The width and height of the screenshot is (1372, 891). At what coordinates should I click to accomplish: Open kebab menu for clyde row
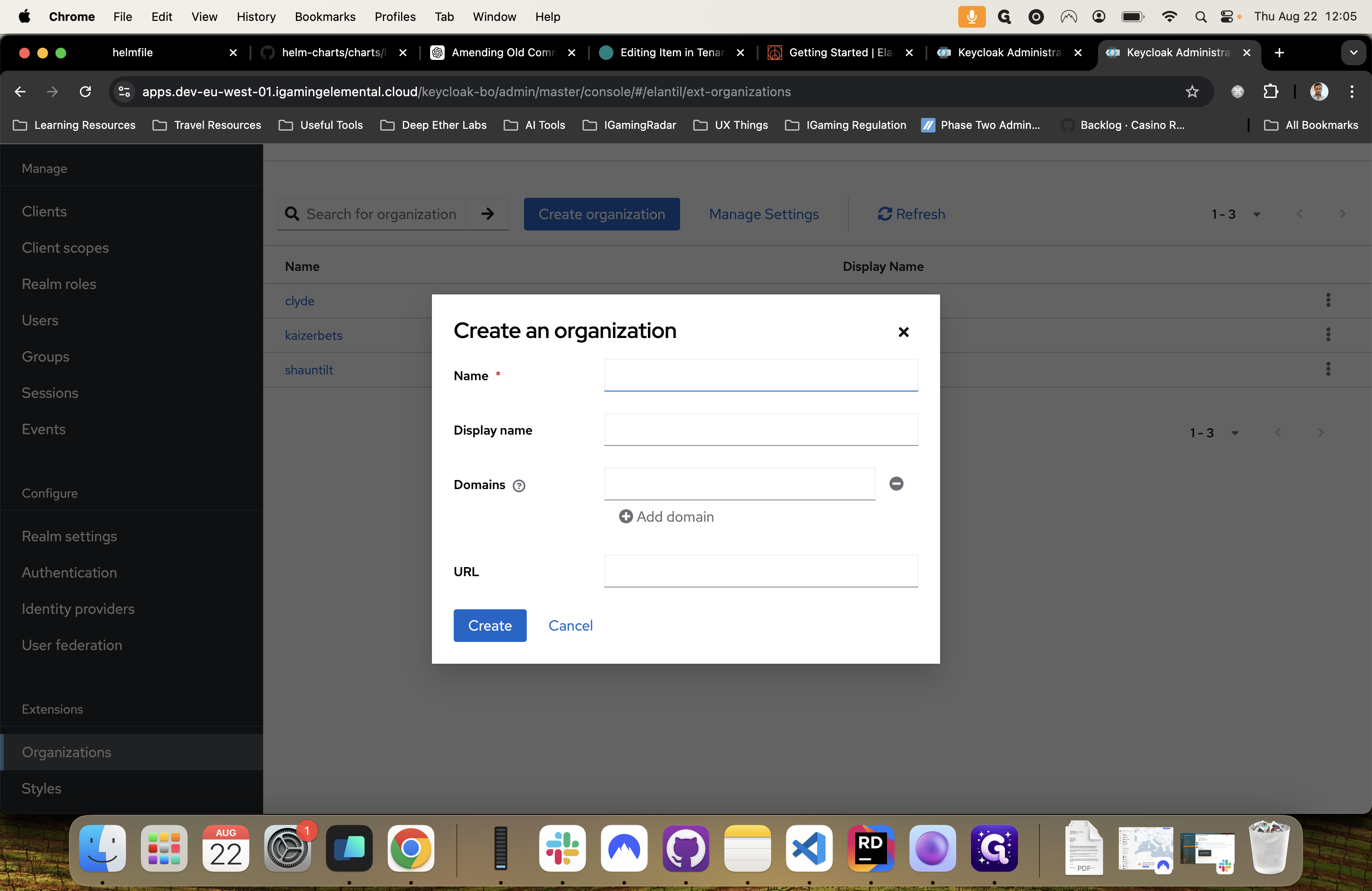click(x=1328, y=300)
